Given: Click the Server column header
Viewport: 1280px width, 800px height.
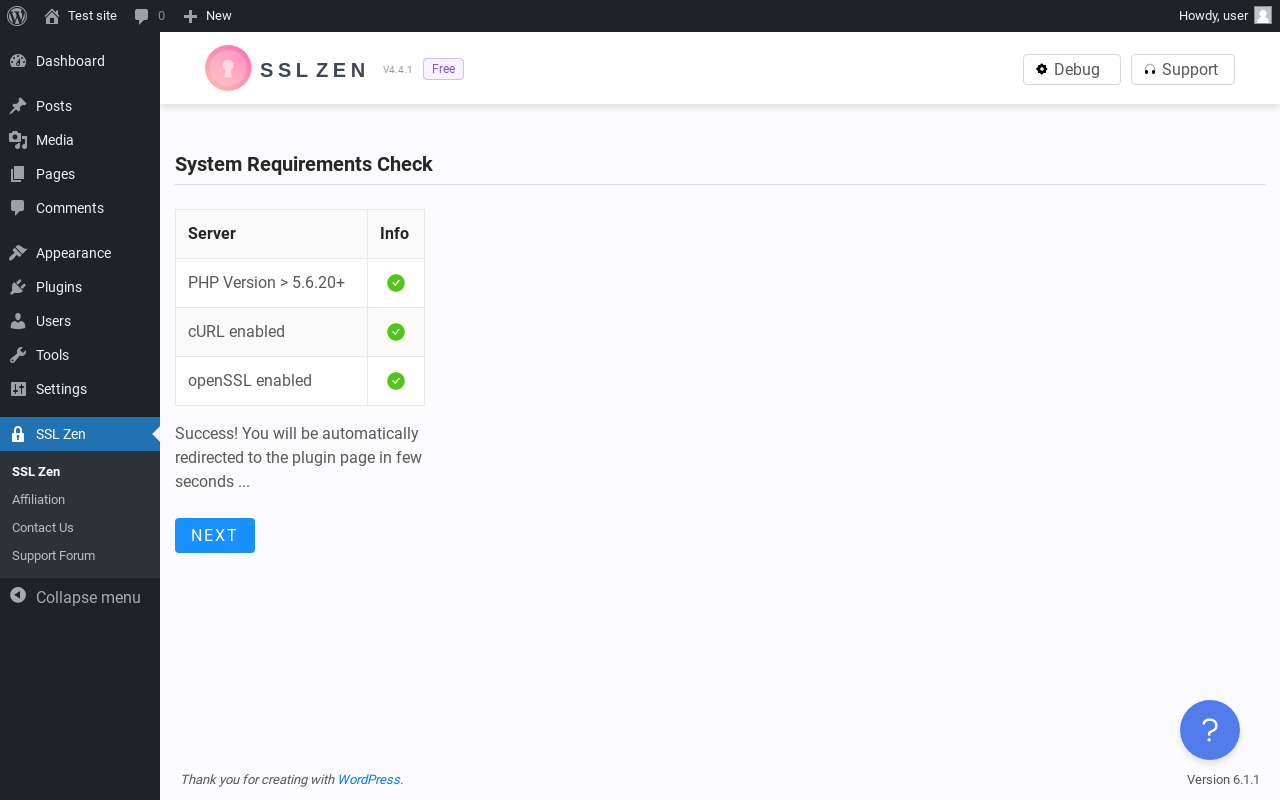Looking at the screenshot, I should (272, 234).
